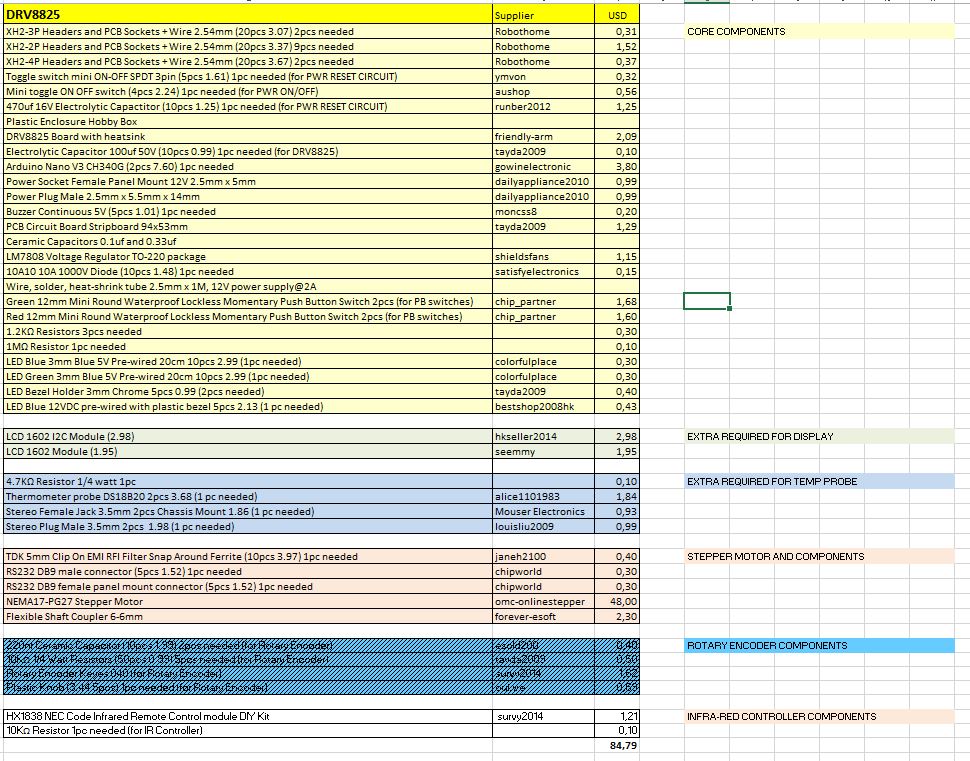Select the CORE COMPONENTS label cell
Viewport: 970px width, 761px height.
819,32
